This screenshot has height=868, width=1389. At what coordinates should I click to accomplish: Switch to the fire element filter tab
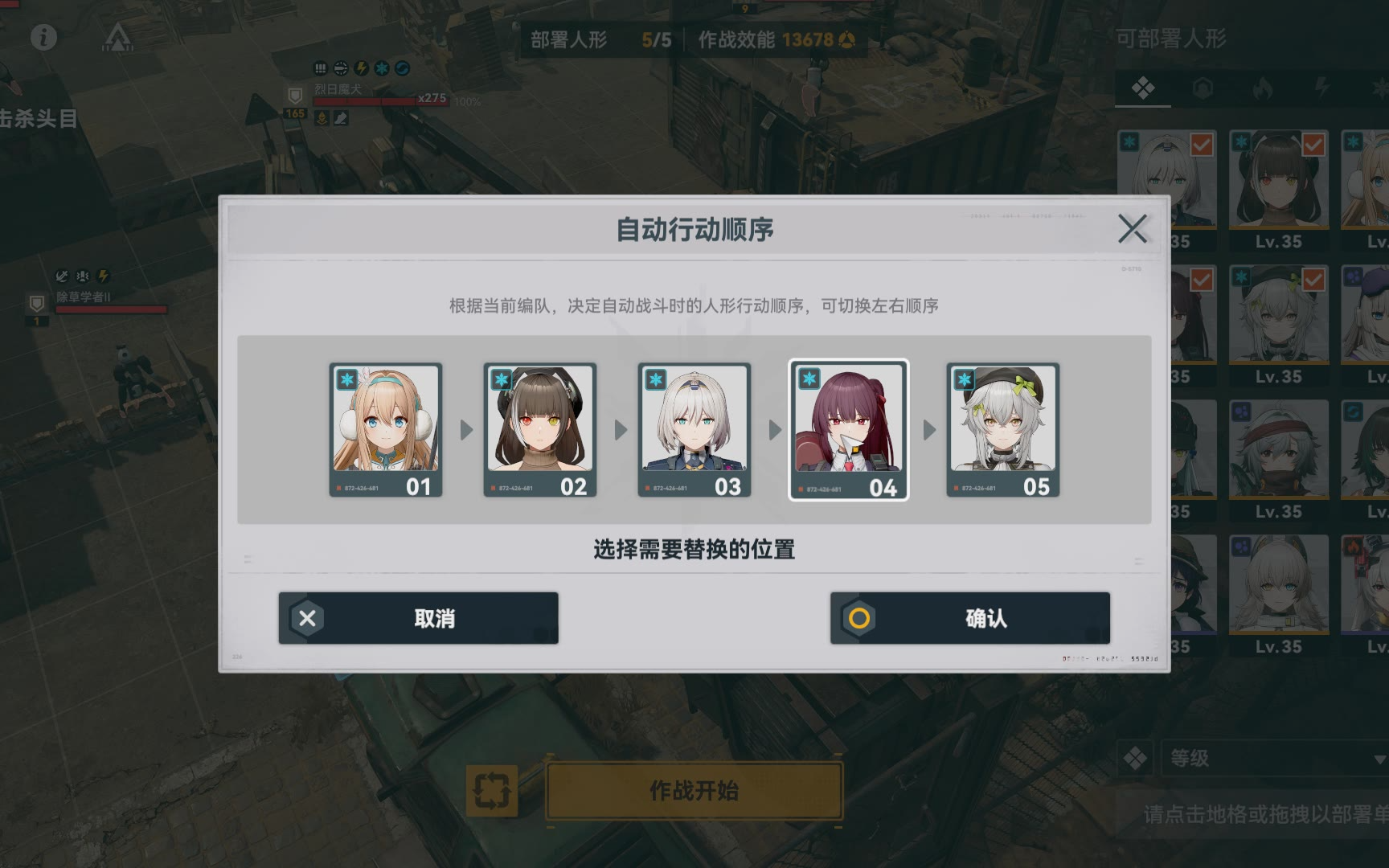[1263, 88]
